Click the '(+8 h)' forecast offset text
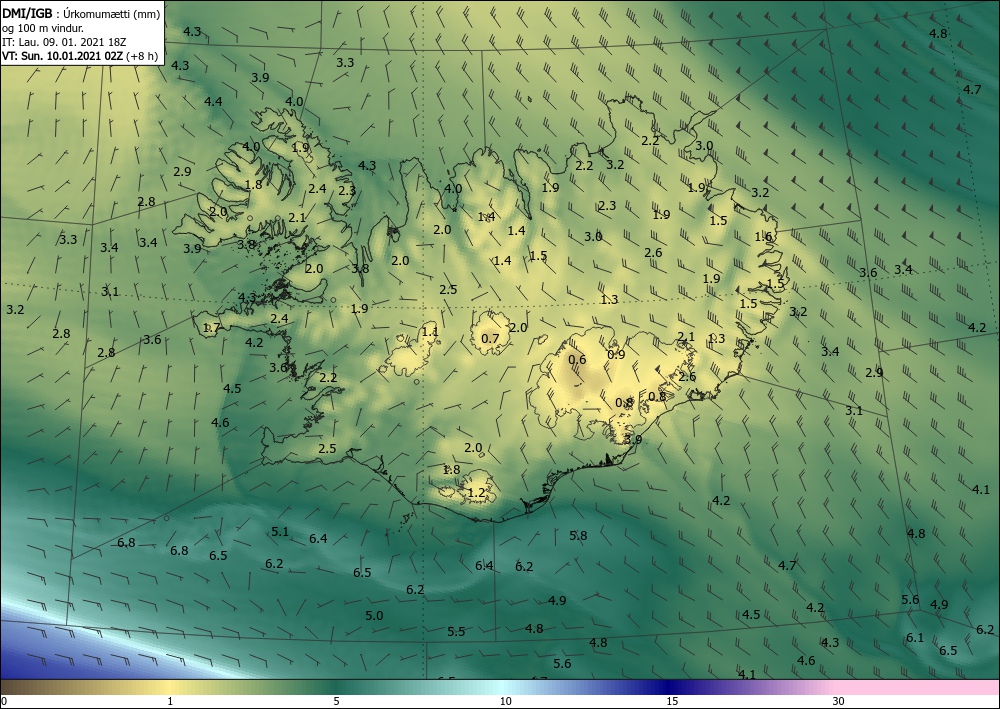Viewport: 1000px width, 709px height. click(x=142, y=56)
